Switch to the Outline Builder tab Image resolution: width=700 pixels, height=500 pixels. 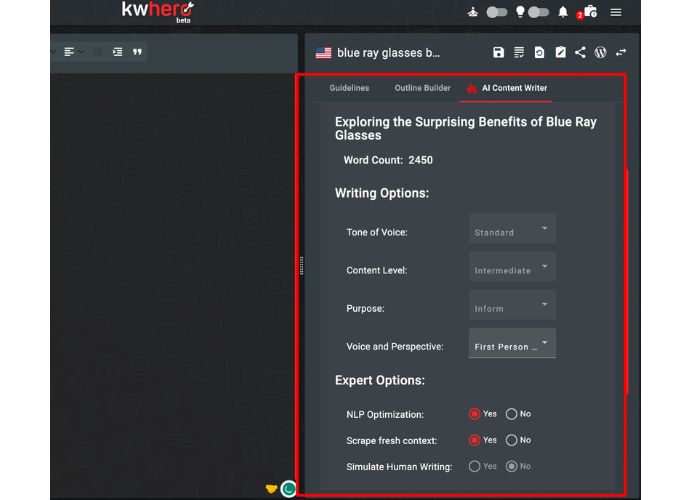[x=422, y=88]
